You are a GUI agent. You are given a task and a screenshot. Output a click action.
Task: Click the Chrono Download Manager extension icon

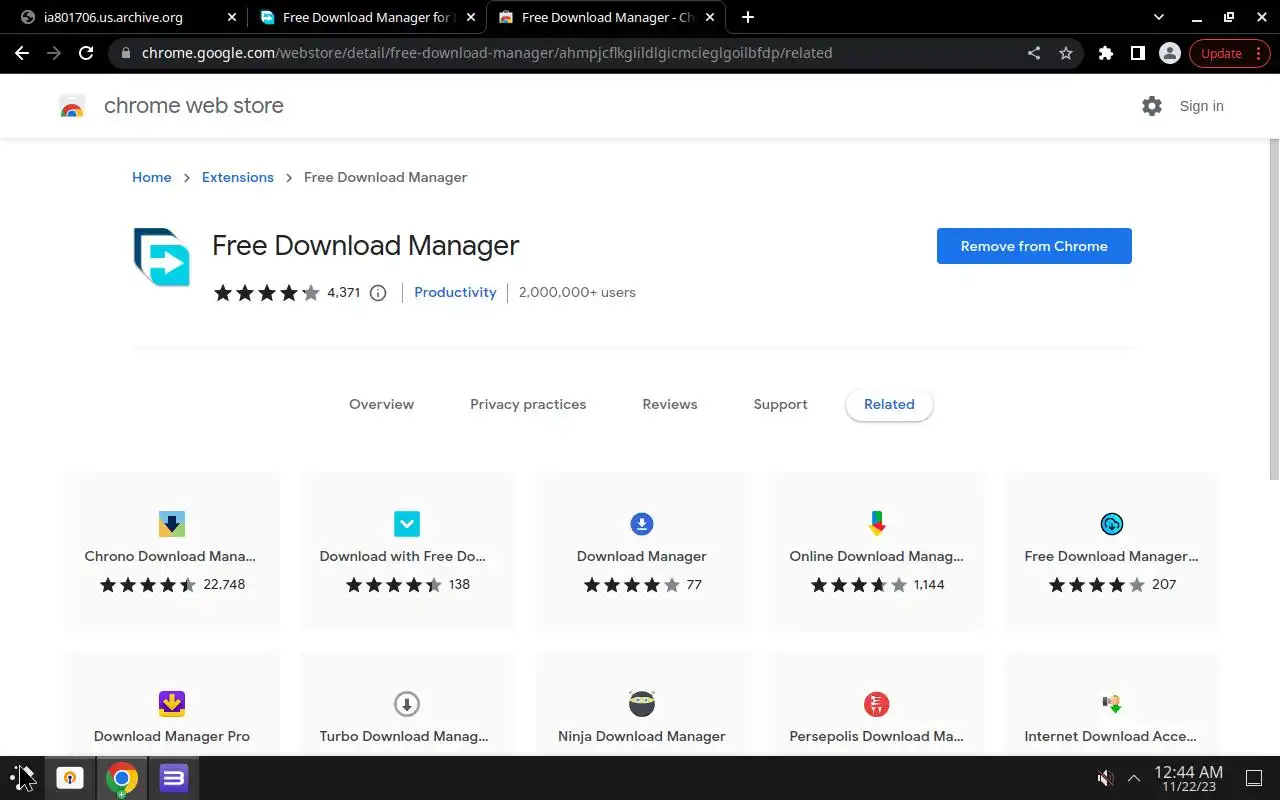[x=172, y=524]
